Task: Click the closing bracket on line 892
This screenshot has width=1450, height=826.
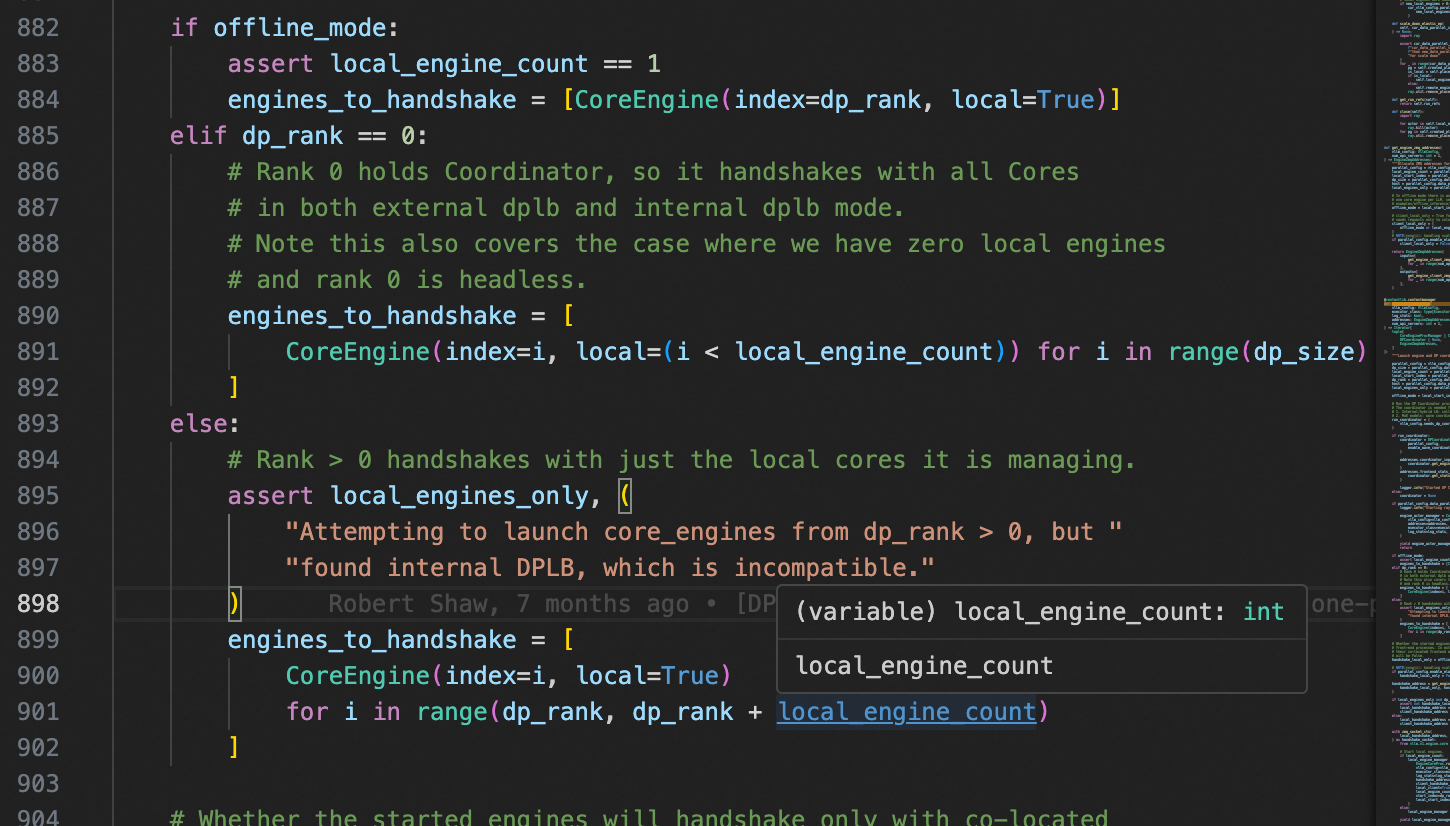Action: click(234, 387)
